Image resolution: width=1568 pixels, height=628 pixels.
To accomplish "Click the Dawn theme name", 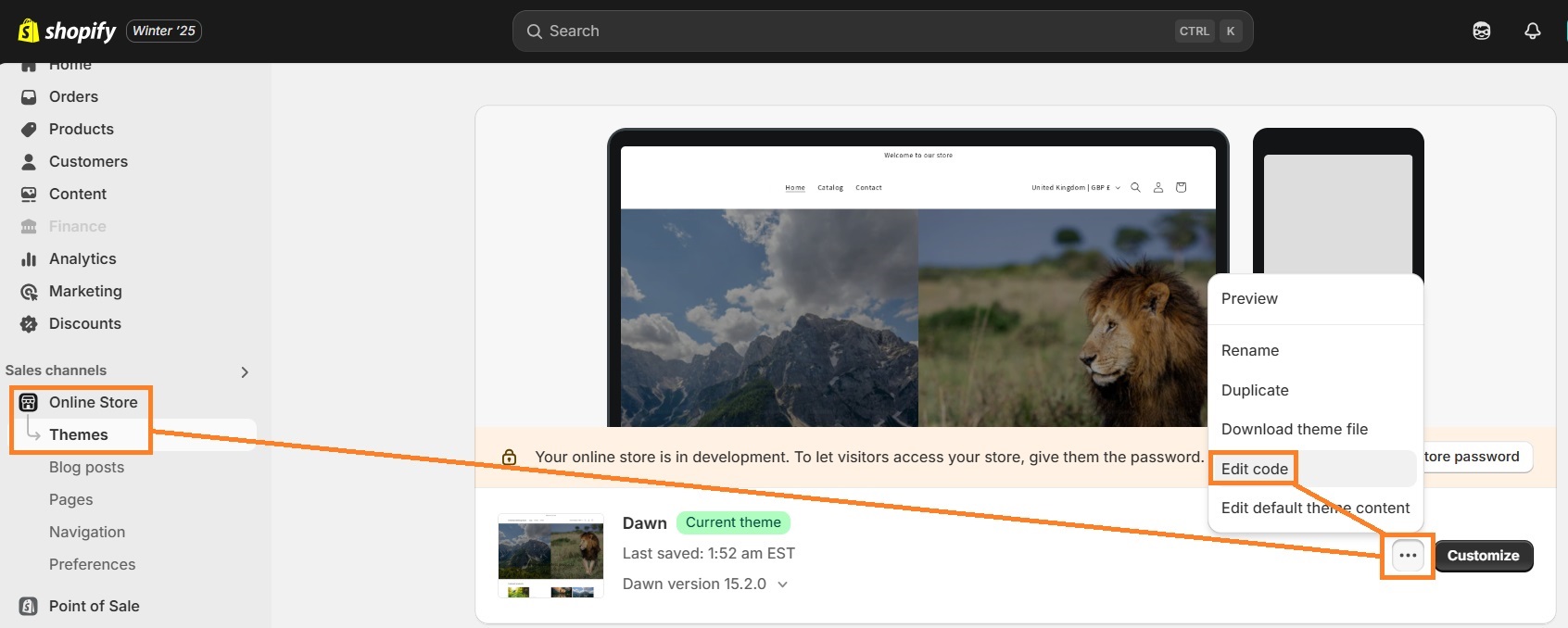I will pyautogui.click(x=644, y=523).
